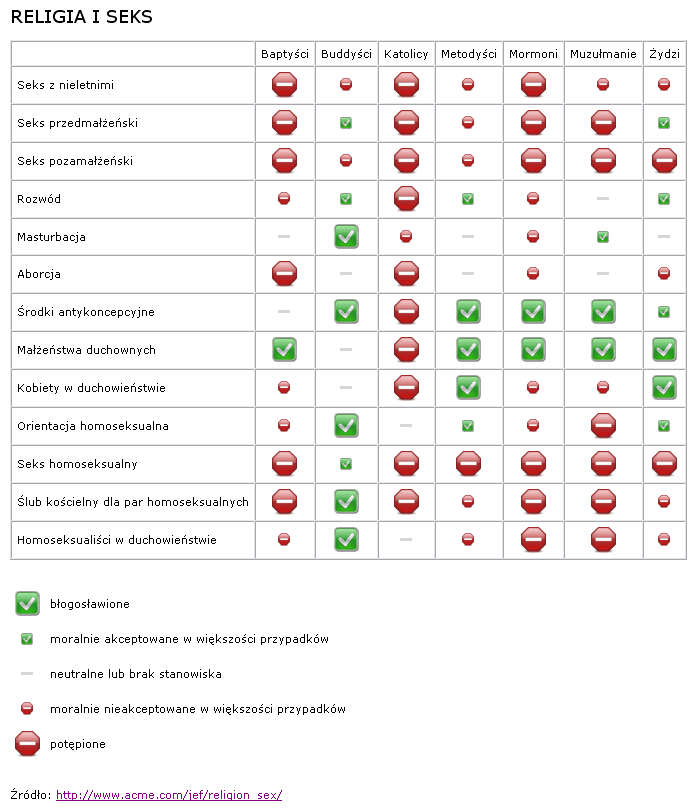Click the Żydzi icon for Seks pozamałżeński
Image resolution: width=697 pixels, height=811 pixels.
[664, 161]
